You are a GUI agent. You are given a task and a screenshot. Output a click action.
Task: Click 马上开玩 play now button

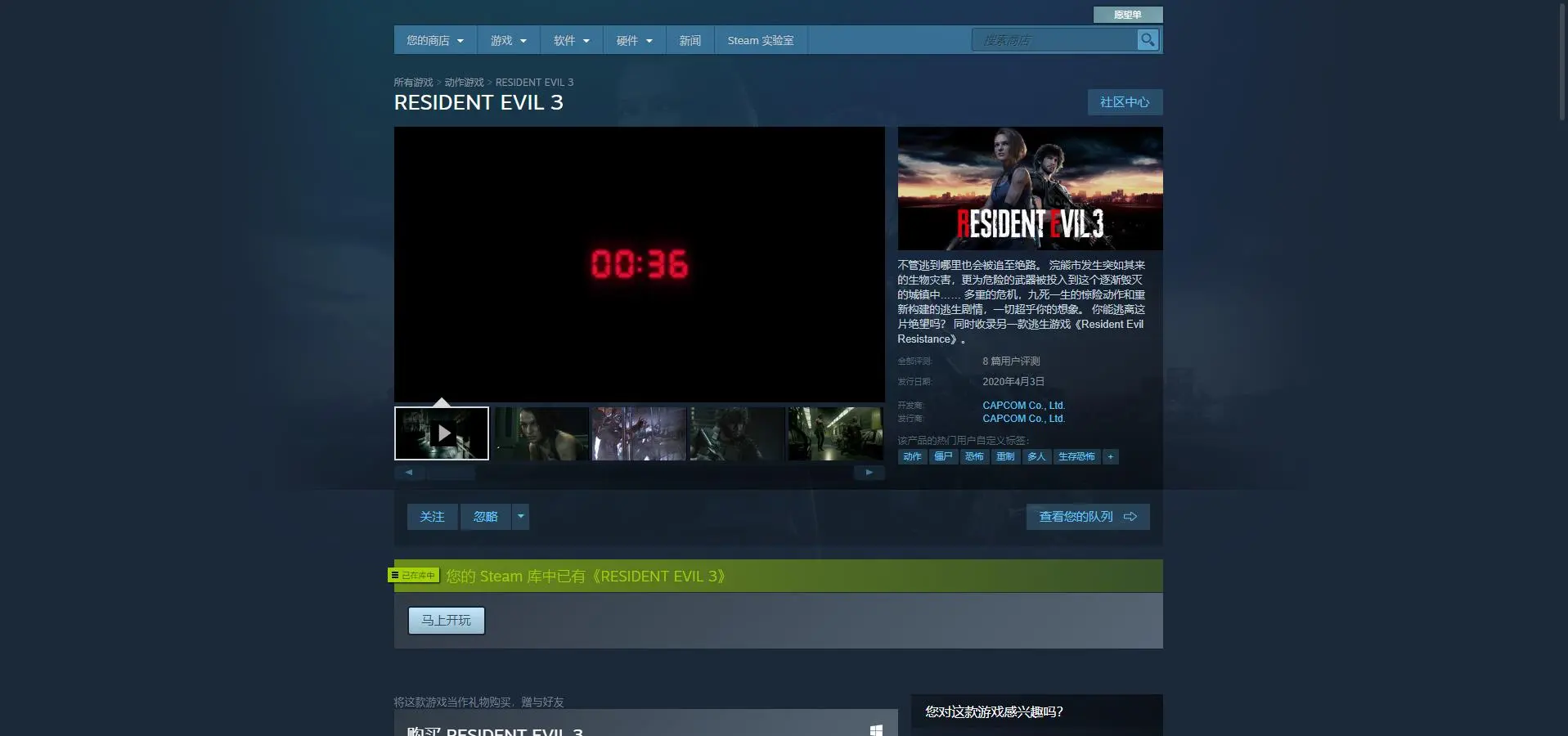click(x=447, y=621)
